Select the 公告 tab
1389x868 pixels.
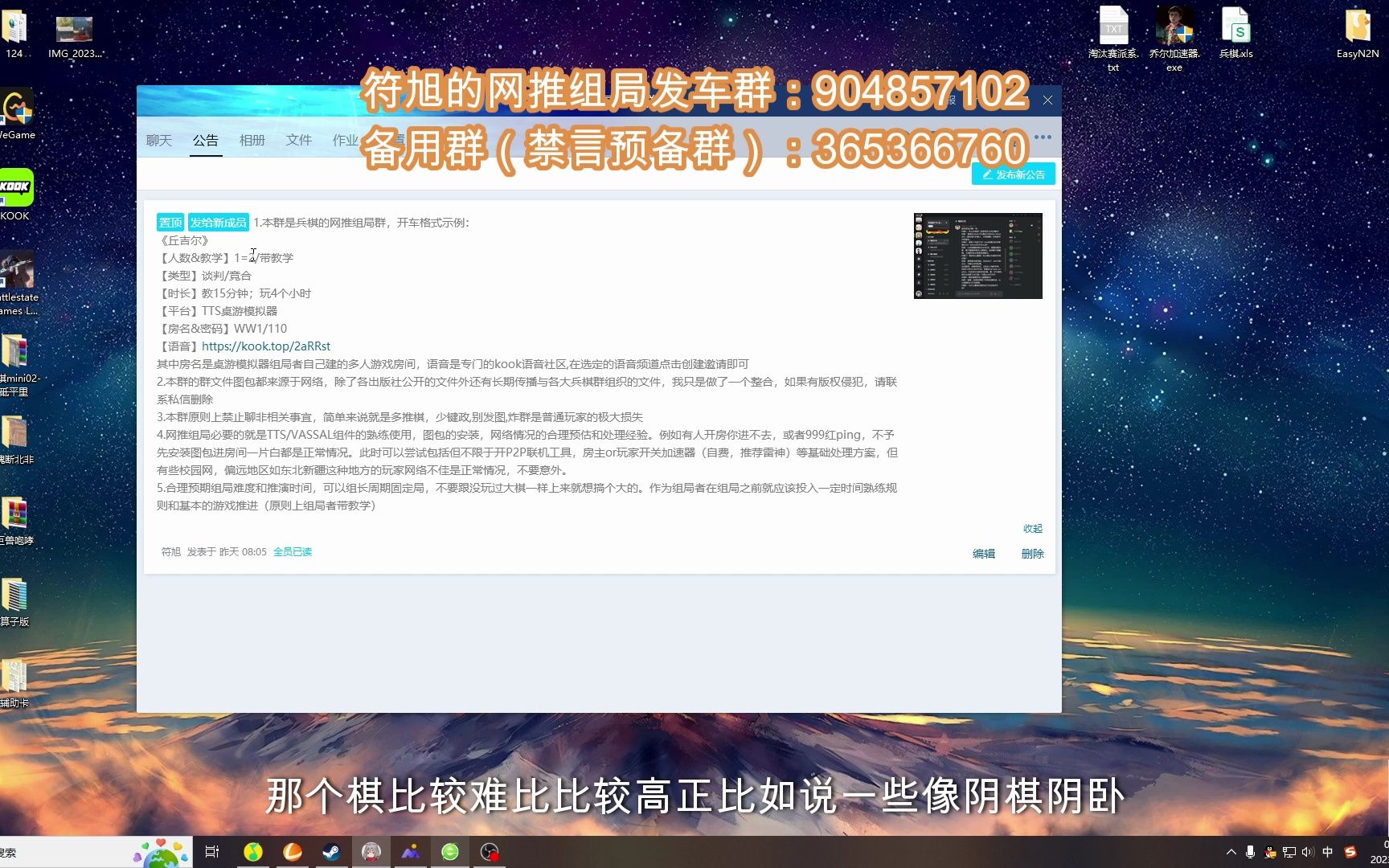coord(206,140)
